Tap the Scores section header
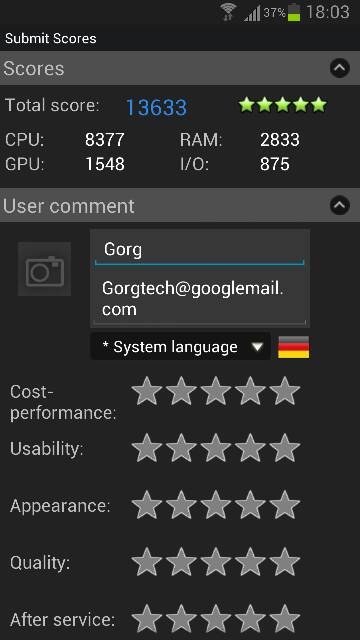Screen dimensions: 360x640 click(180, 68)
